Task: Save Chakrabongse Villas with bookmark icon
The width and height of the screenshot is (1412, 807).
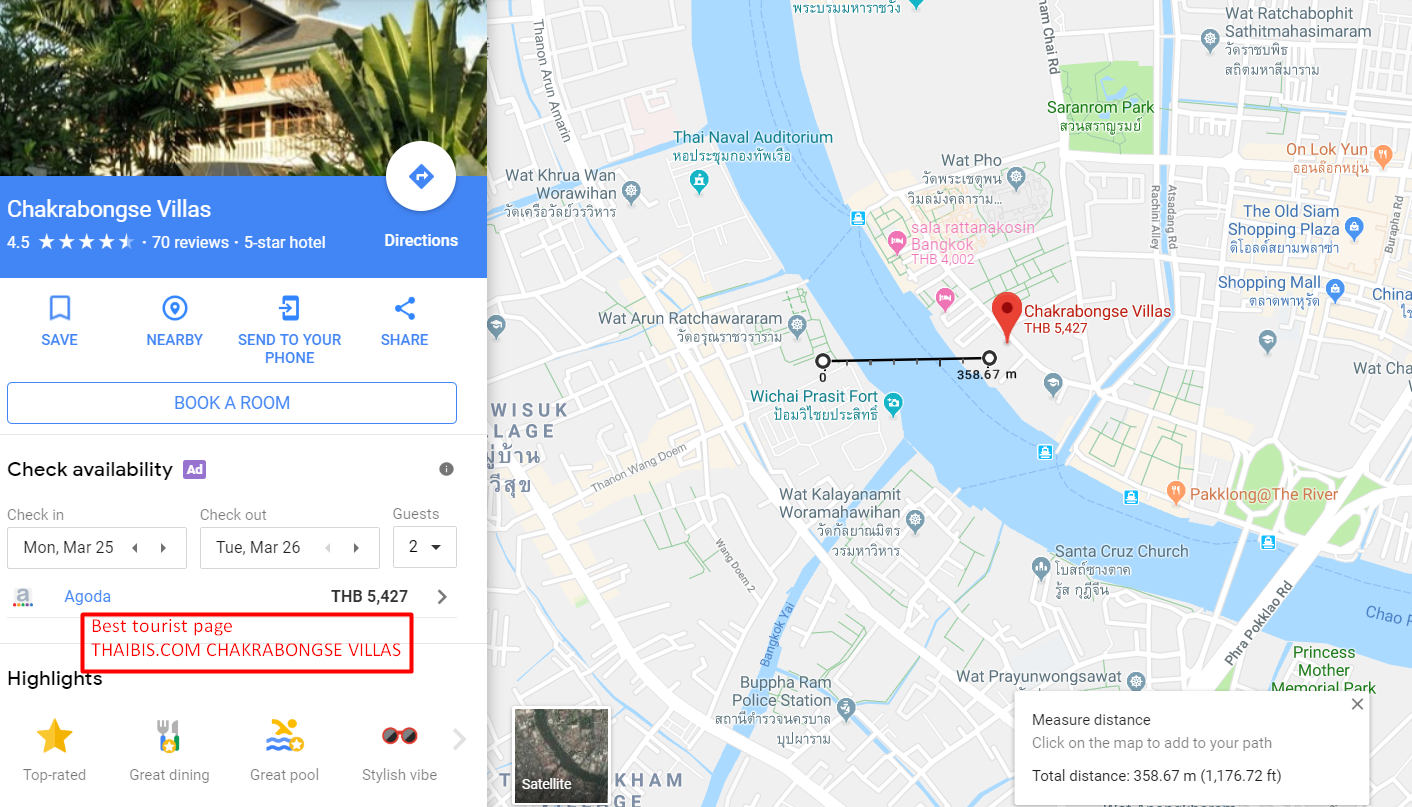Action: click(x=60, y=308)
